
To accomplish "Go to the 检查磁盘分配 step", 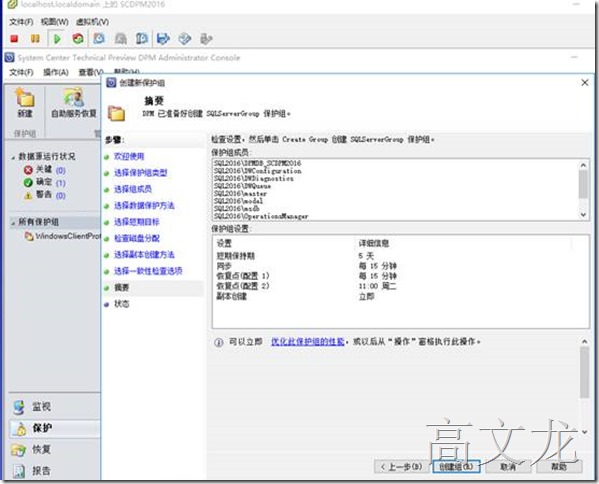I will 137,238.
